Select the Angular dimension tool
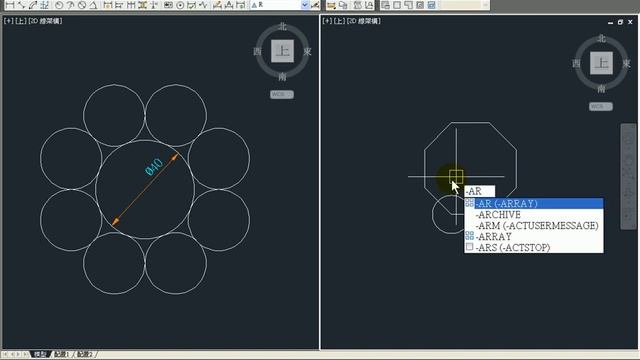The width and height of the screenshot is (640, 360). 93,5
